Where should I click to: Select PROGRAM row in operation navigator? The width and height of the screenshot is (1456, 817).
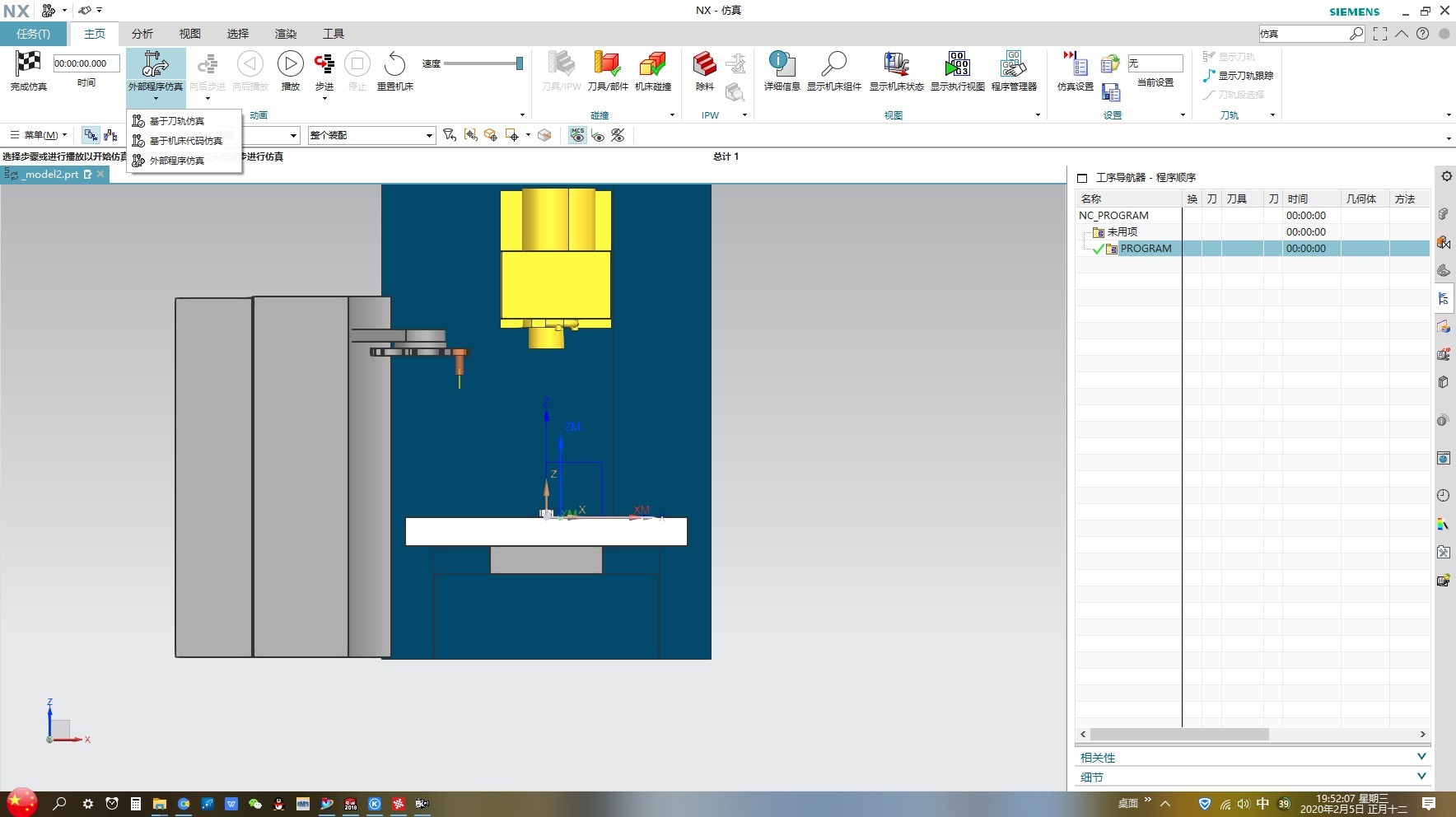1253,249
